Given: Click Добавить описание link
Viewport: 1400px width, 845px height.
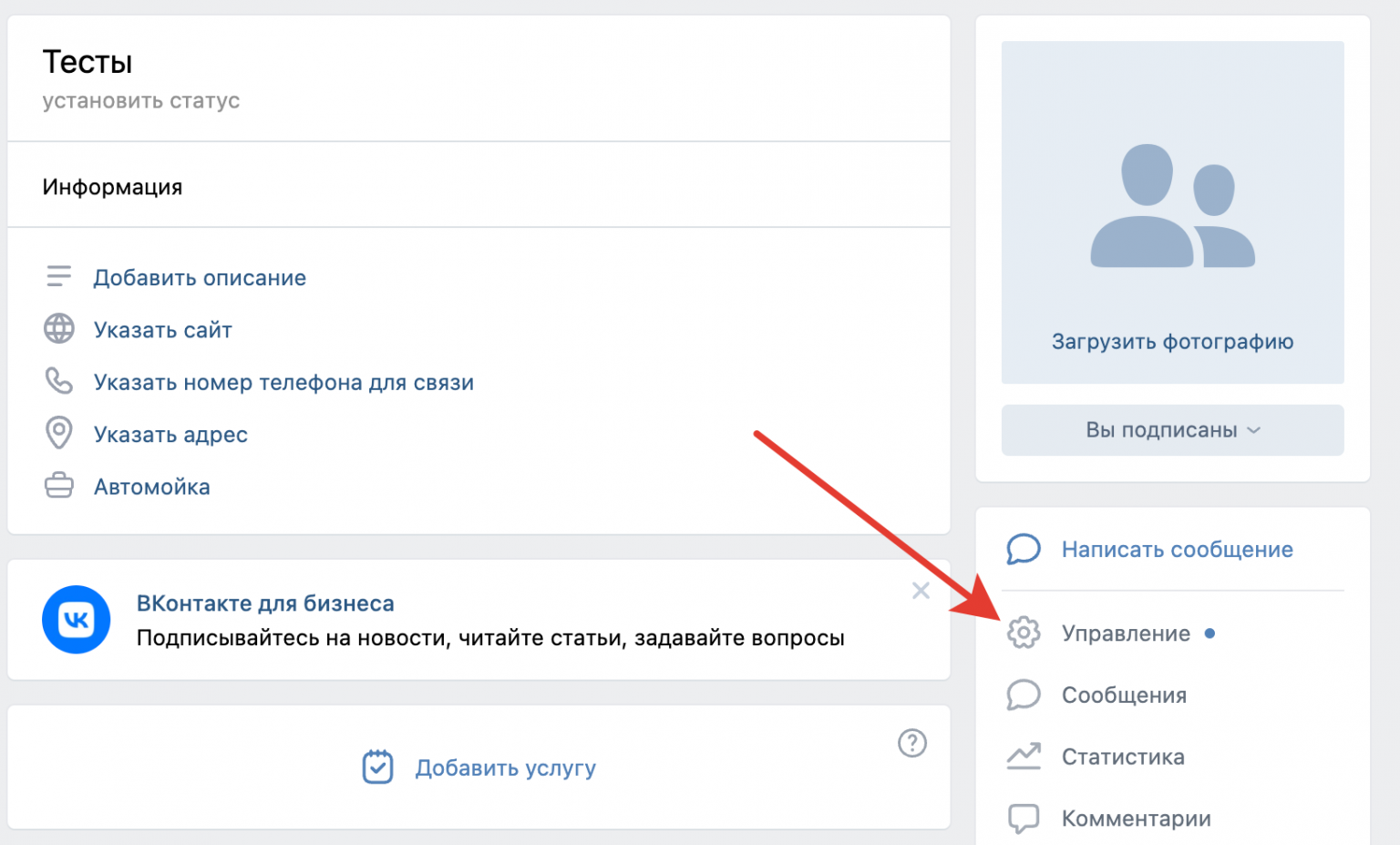Looking at the screenshot, I should pos(200,278).
